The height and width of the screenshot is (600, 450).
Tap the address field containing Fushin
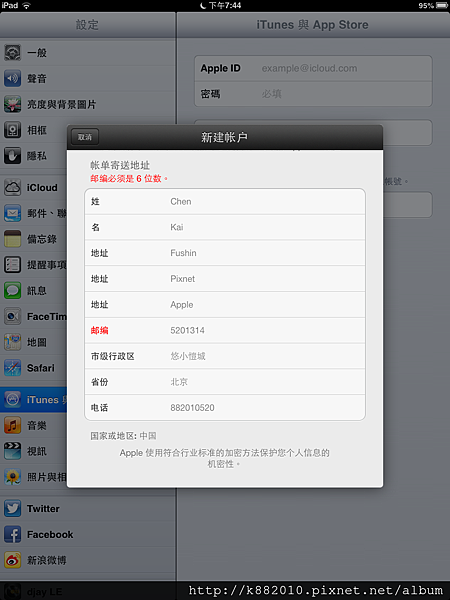225,253
